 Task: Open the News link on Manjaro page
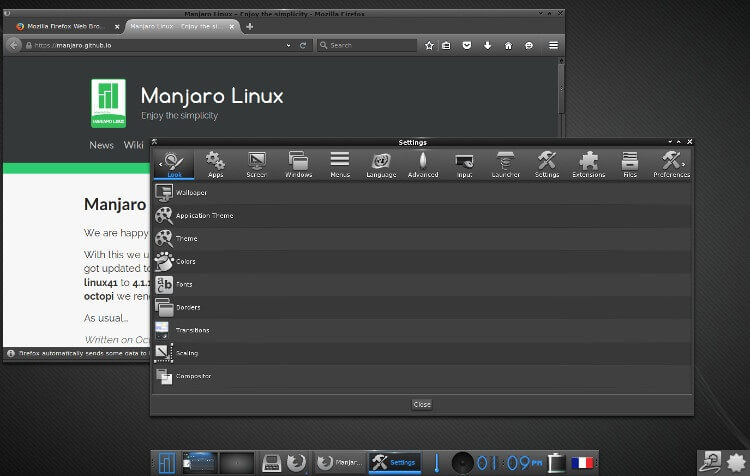[x=101, y=145]
